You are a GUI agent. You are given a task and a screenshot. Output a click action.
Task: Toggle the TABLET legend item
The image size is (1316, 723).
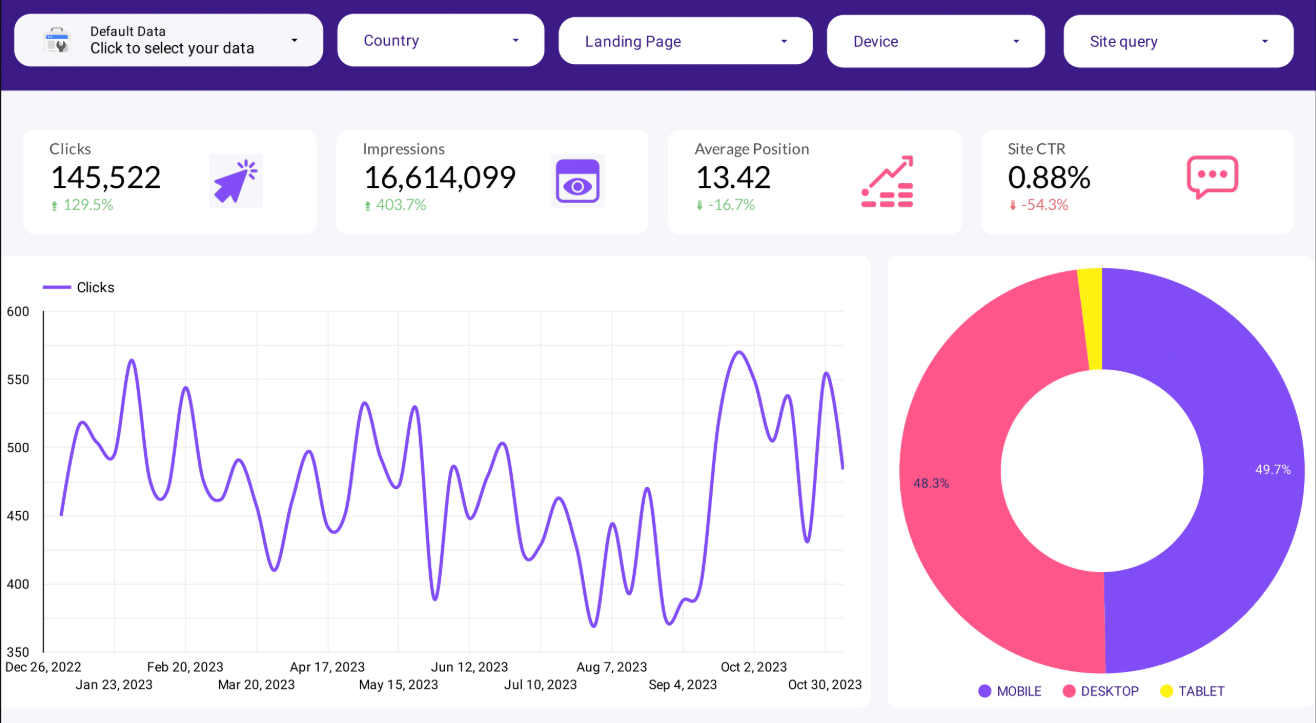pos(1192,691)
